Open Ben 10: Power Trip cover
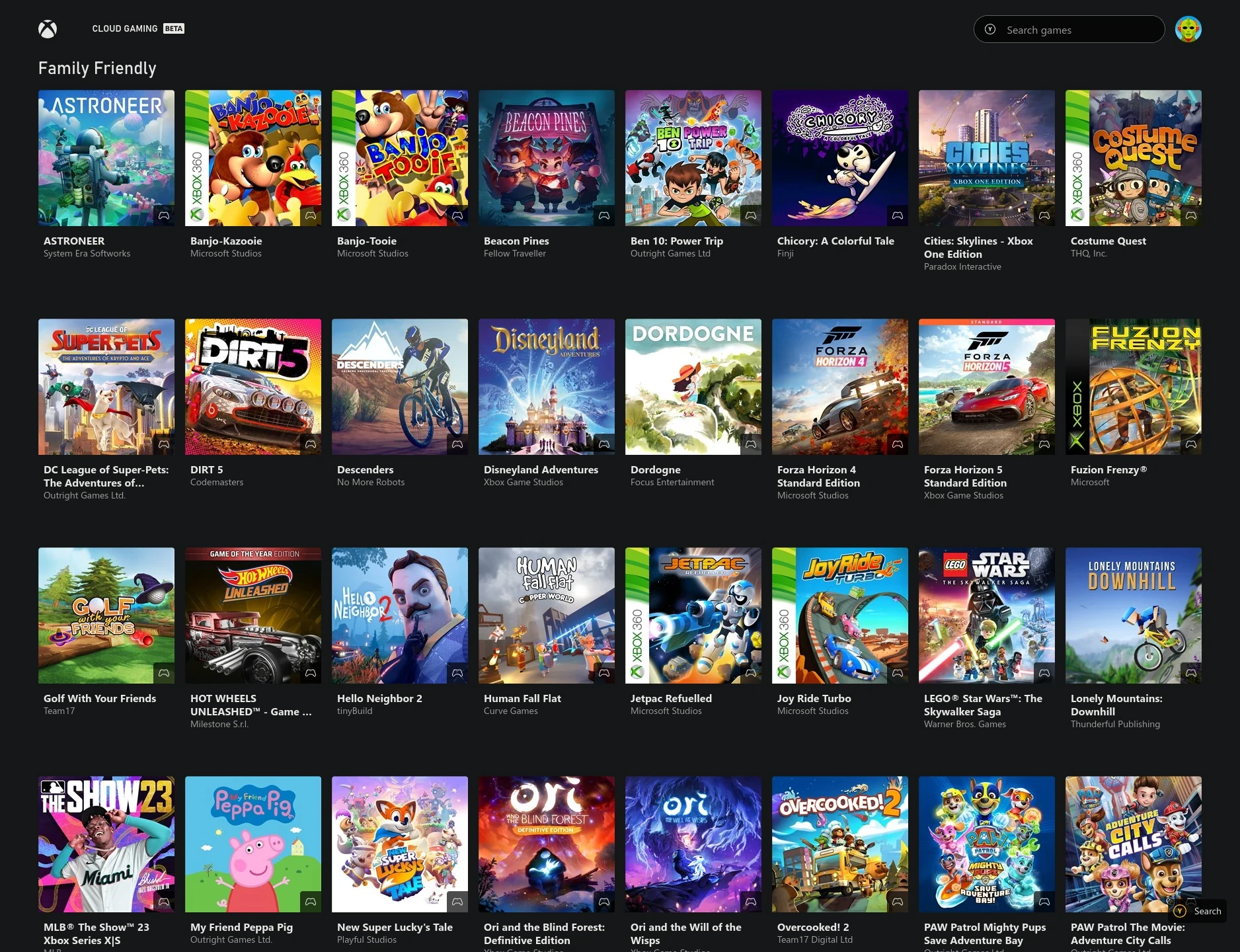The width and height of the screenshot is (1240, 952). pos(693,158)
